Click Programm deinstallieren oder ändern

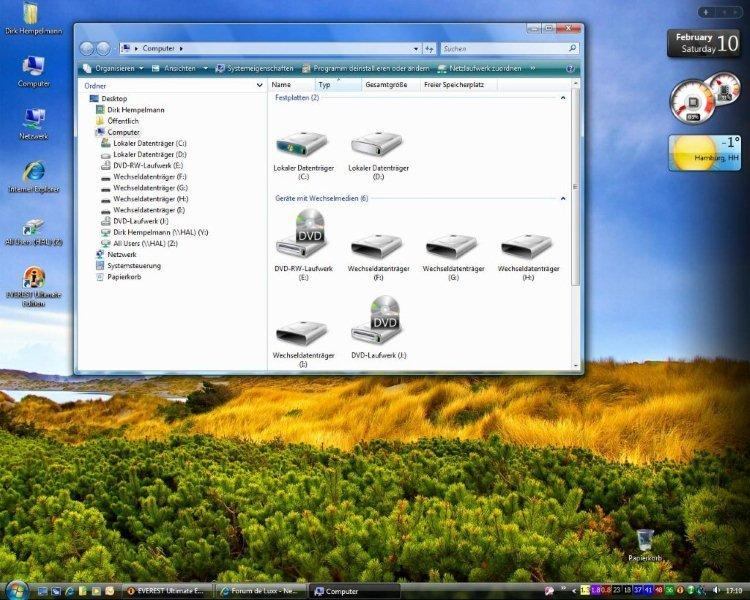(x=365, y=68)
